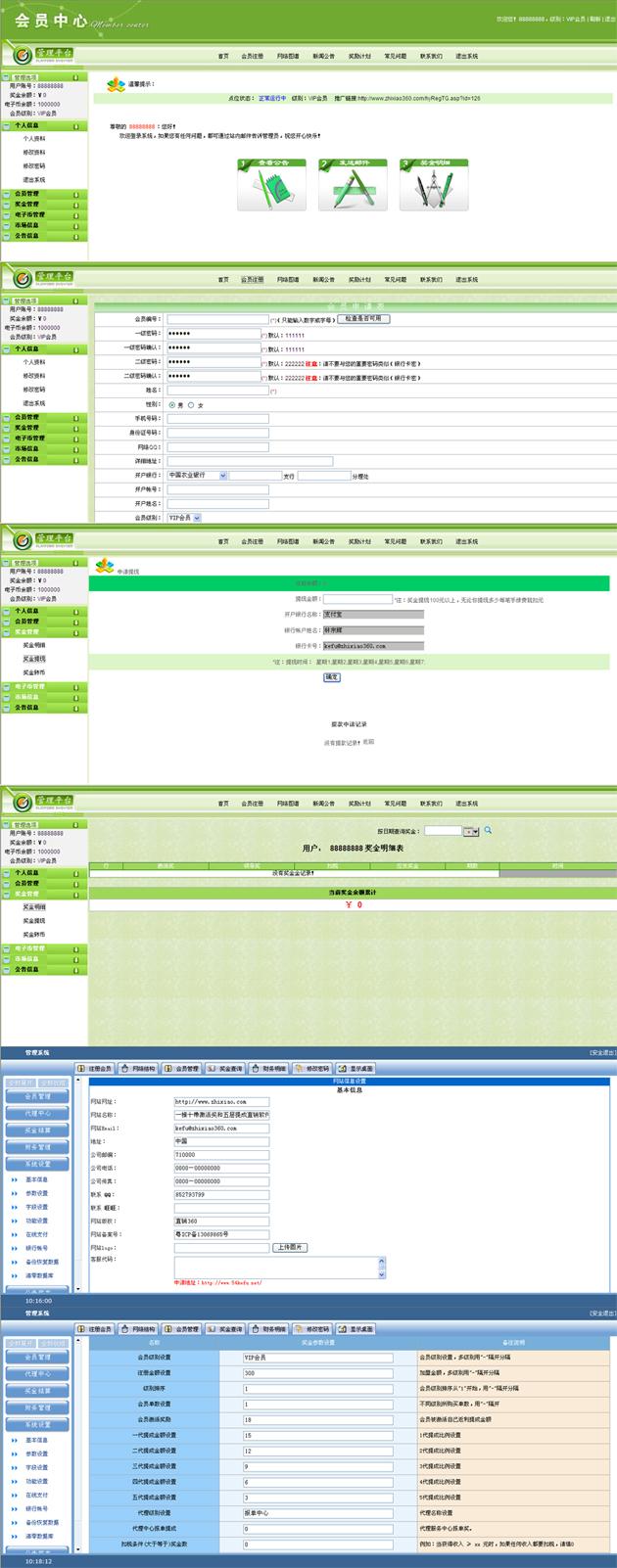Select the 女 gender radio button
Screen dimensions: 617x1568
191,404
